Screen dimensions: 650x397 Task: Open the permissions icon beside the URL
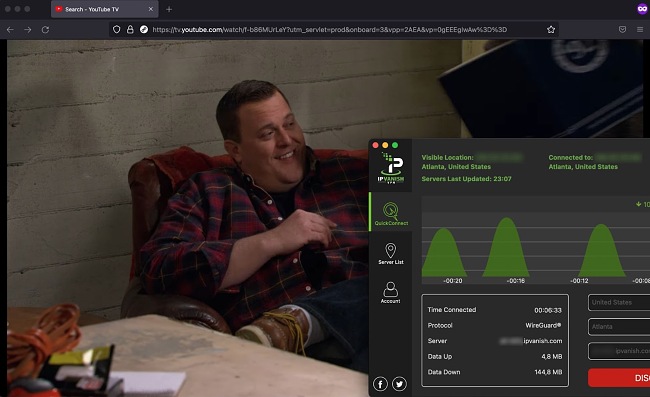click(x=144, y=29)
